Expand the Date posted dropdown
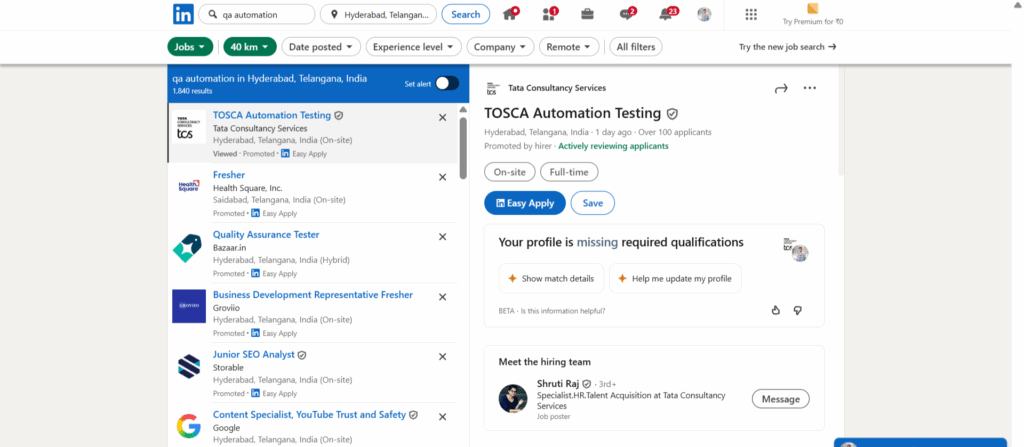This screenshot has height=447, width=1024. (321, 46)
